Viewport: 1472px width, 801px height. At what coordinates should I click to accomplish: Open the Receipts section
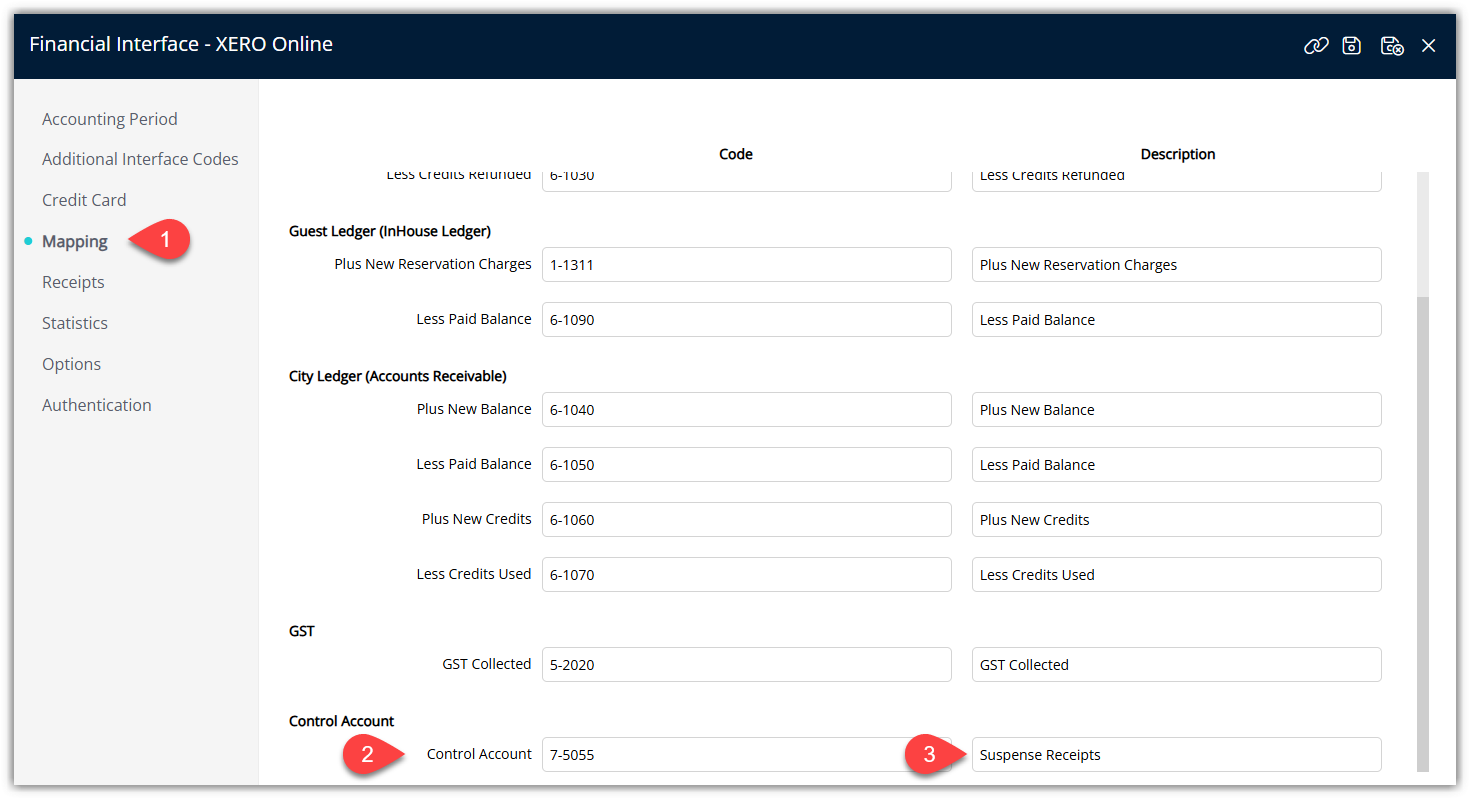73,282
